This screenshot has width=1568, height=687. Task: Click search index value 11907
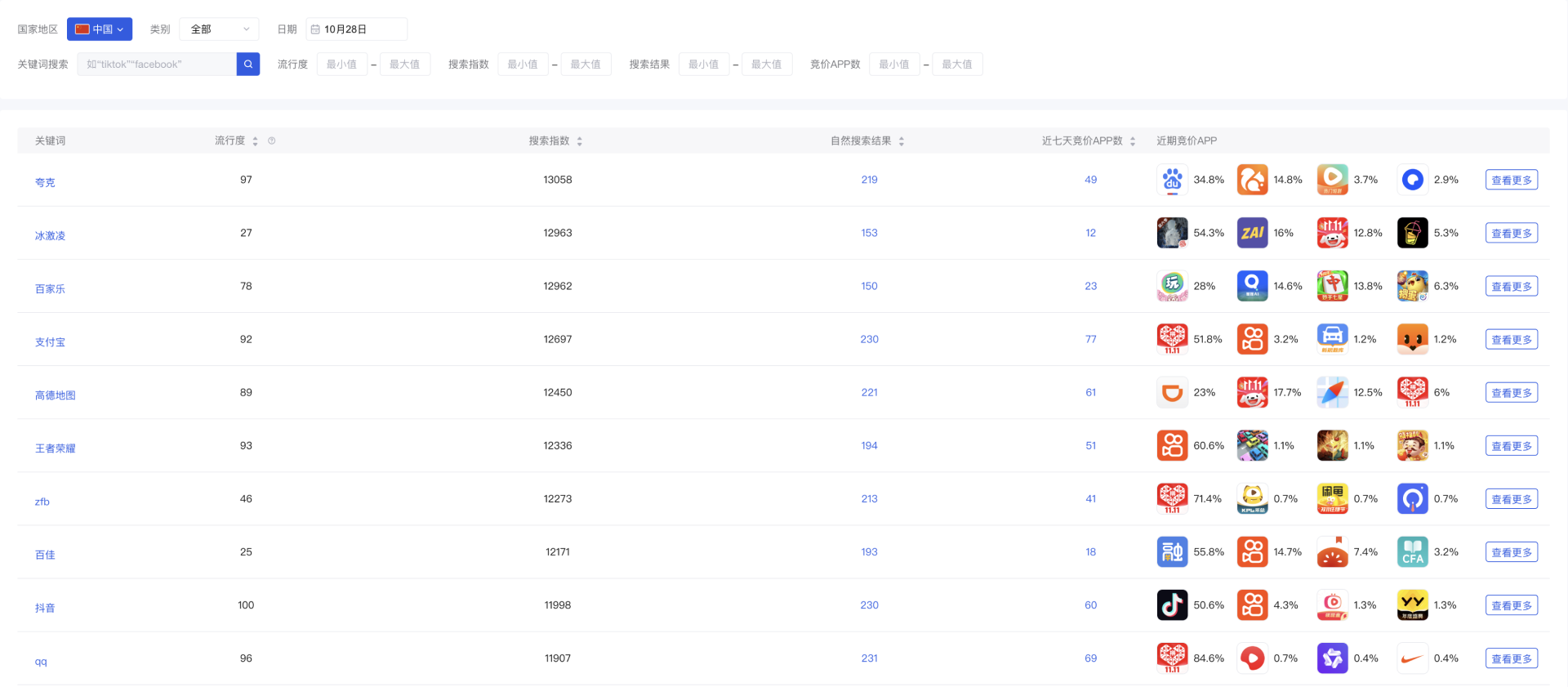click(558, 658)
